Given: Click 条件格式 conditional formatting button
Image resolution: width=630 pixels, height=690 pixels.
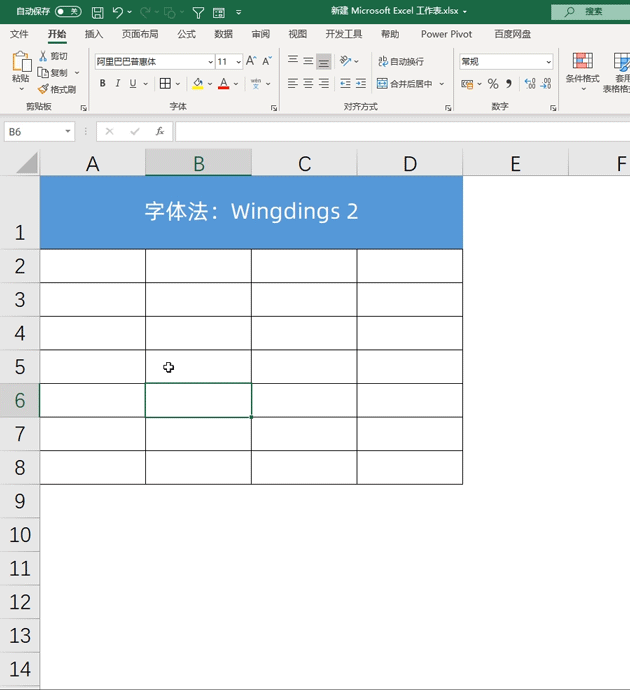Looking at the screenshot, I should coord(582,71).
